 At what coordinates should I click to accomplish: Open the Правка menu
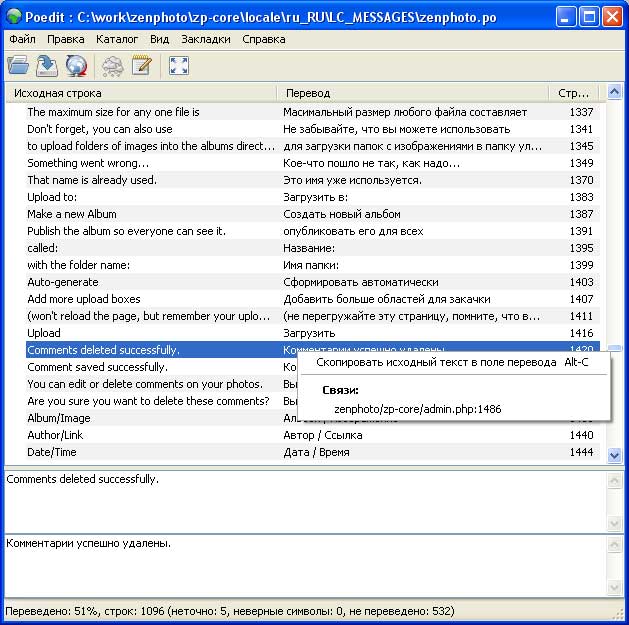(x=66, y=39)
